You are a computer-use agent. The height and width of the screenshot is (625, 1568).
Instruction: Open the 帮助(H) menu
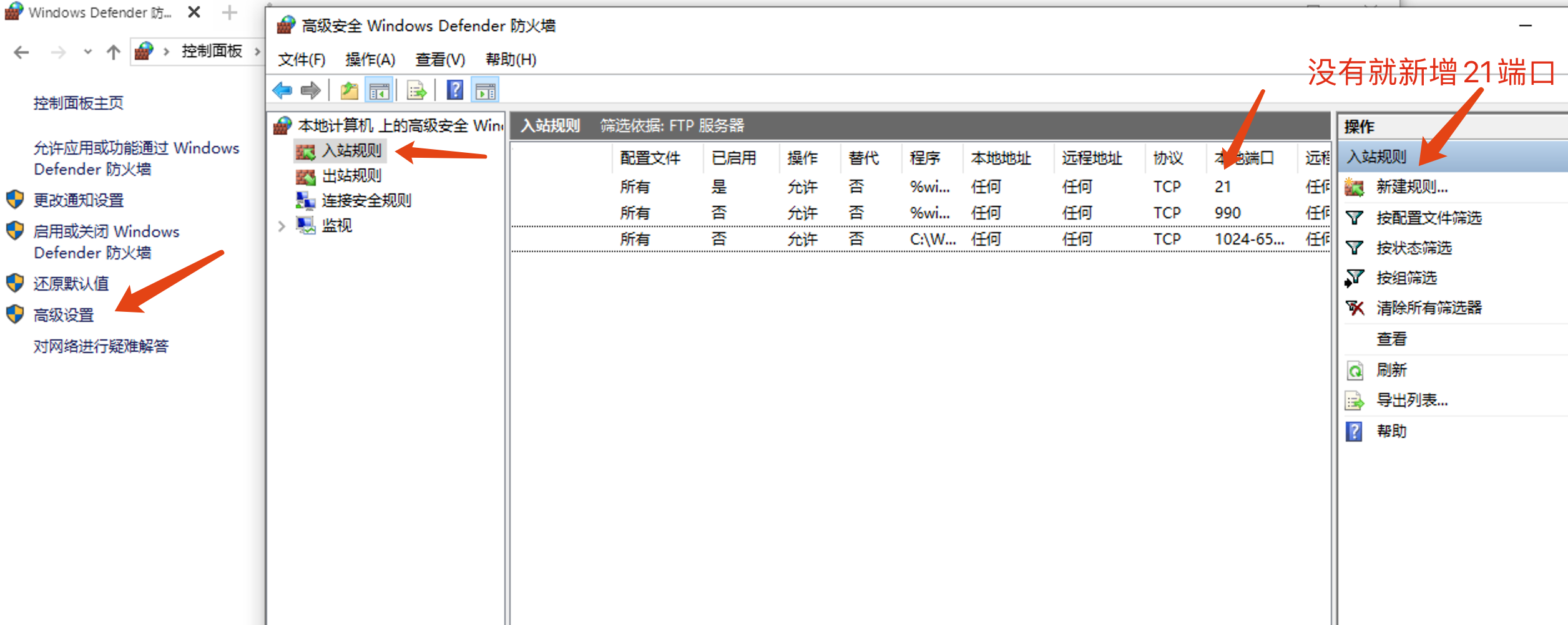click(511, 60)
